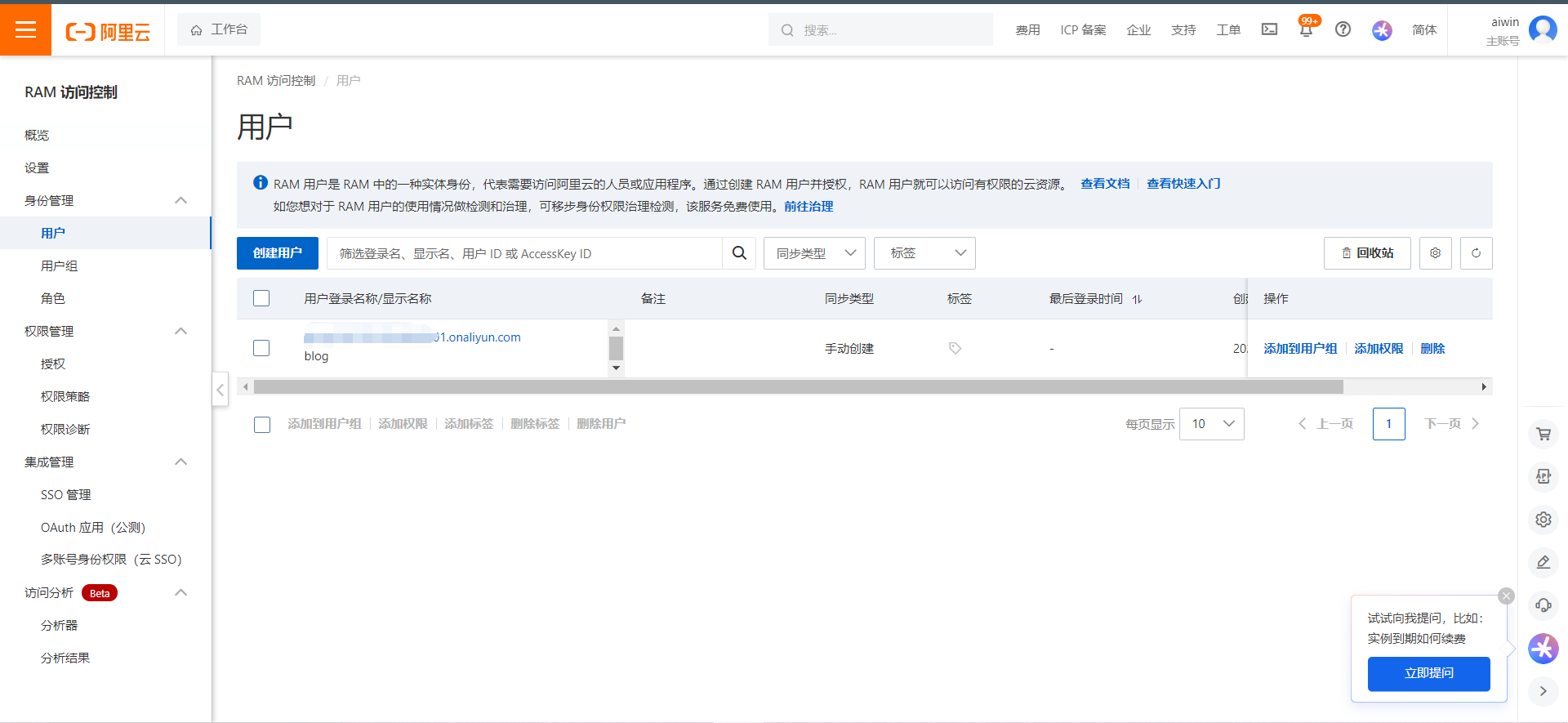Collapse the identity management section

[x=181, y=200]
